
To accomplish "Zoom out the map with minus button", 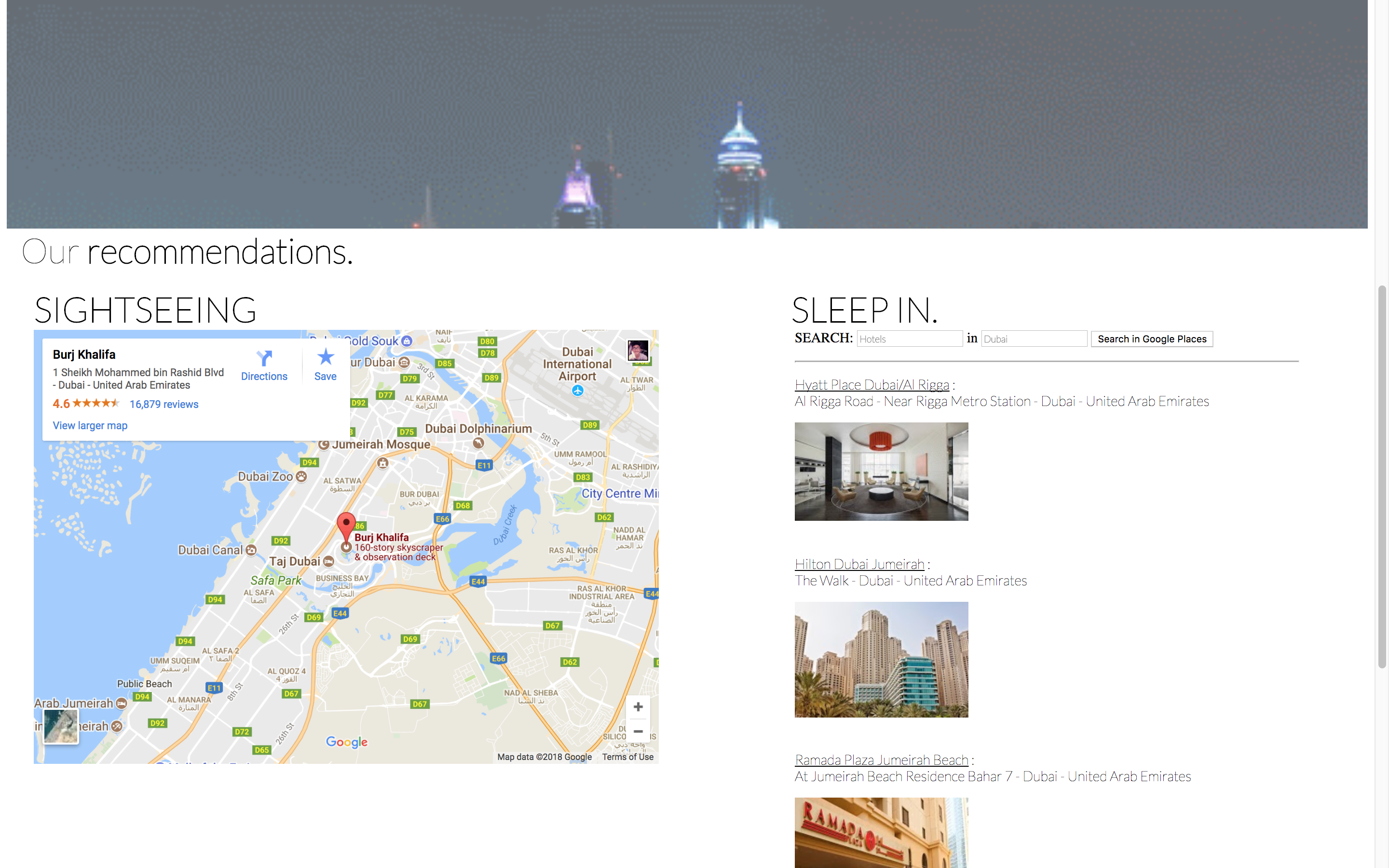I will [x=638, y=732].
